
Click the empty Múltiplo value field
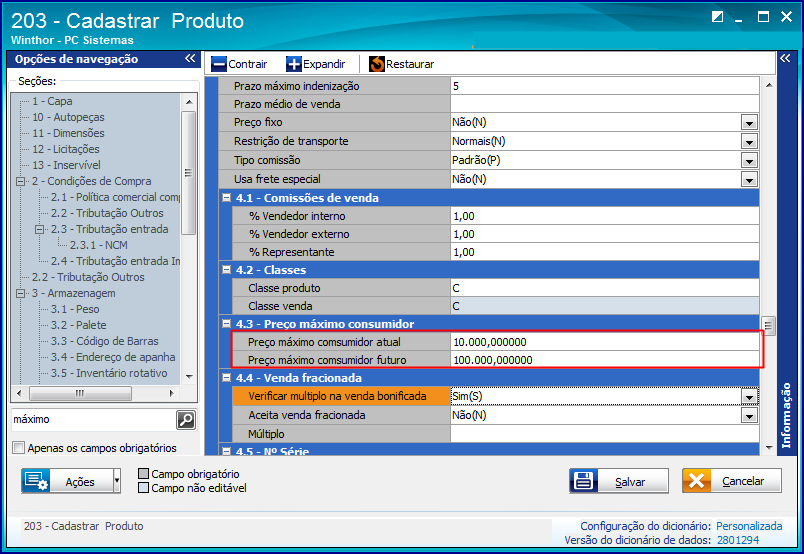click(x=605, y=434)
